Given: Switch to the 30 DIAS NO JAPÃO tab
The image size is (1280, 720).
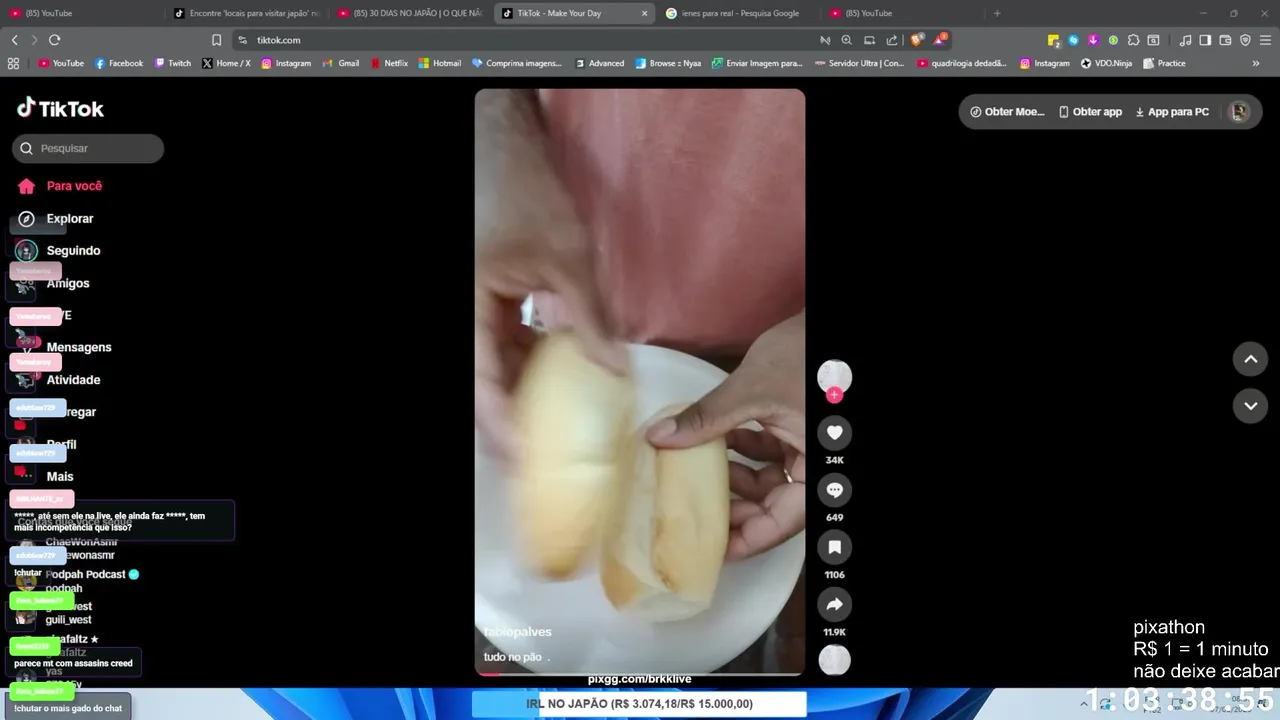Looking at the screenshot, I should tap(410, 13).
